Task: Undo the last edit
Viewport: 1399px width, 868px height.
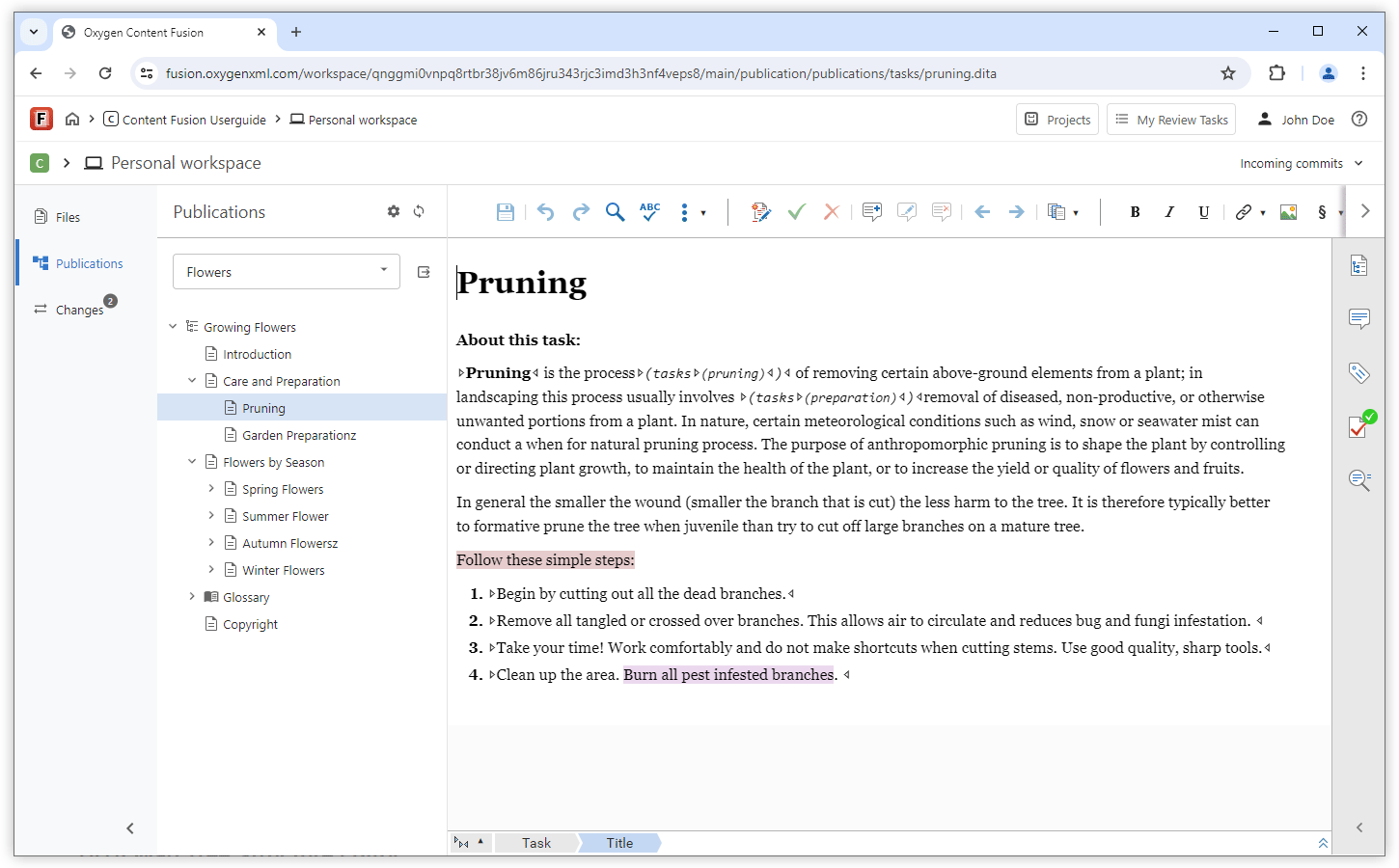Action: [546, 212]
